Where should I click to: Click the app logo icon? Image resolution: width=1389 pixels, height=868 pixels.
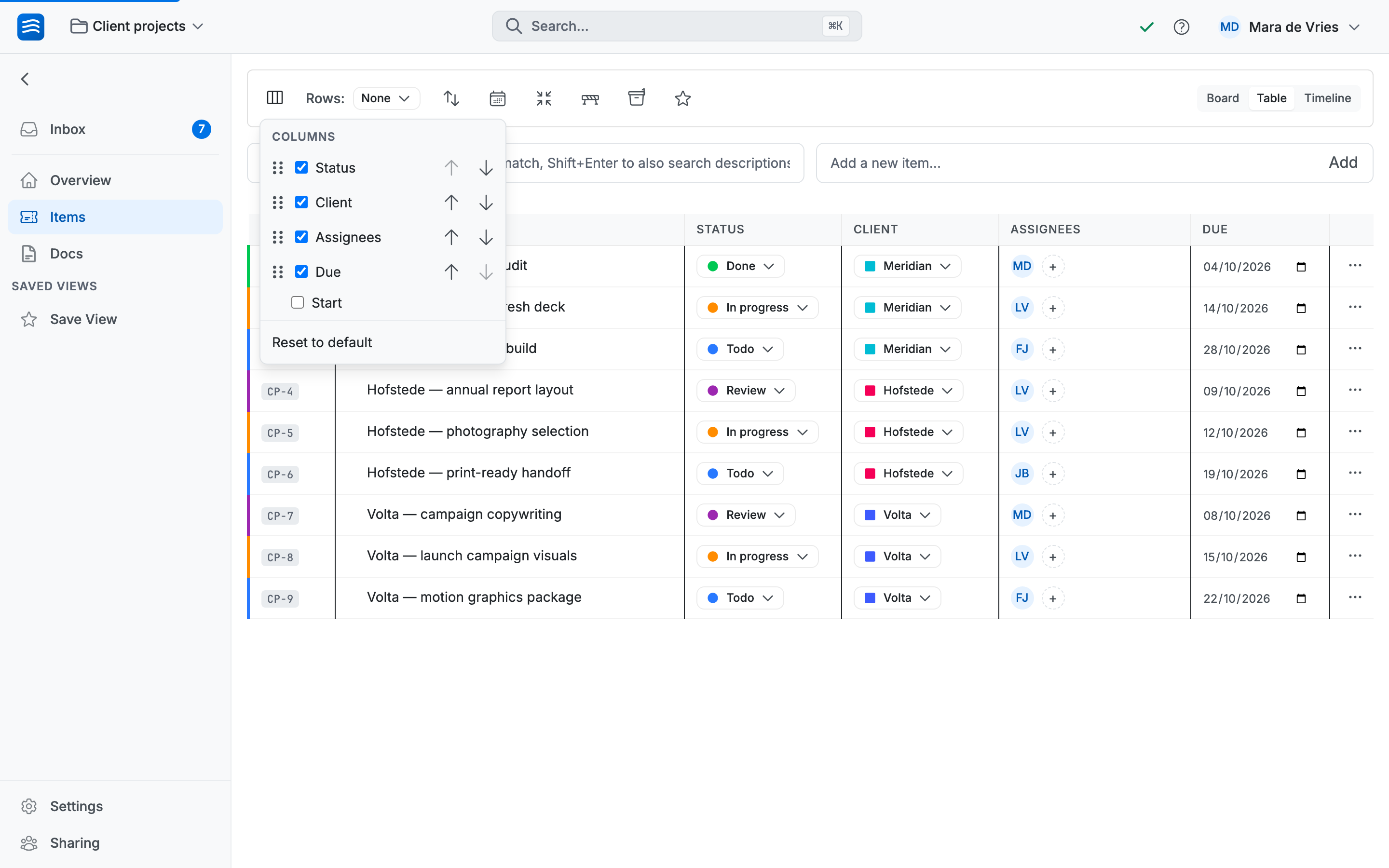[x=30, y=27]
